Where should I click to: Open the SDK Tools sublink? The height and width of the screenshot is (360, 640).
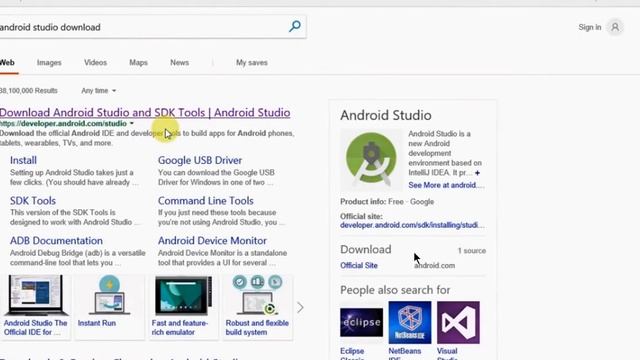pos(33,201)
